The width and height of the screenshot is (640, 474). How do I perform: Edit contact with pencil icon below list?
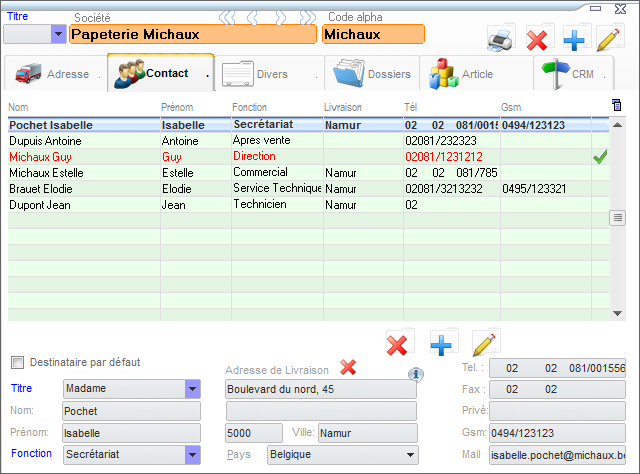click(485, 344)
